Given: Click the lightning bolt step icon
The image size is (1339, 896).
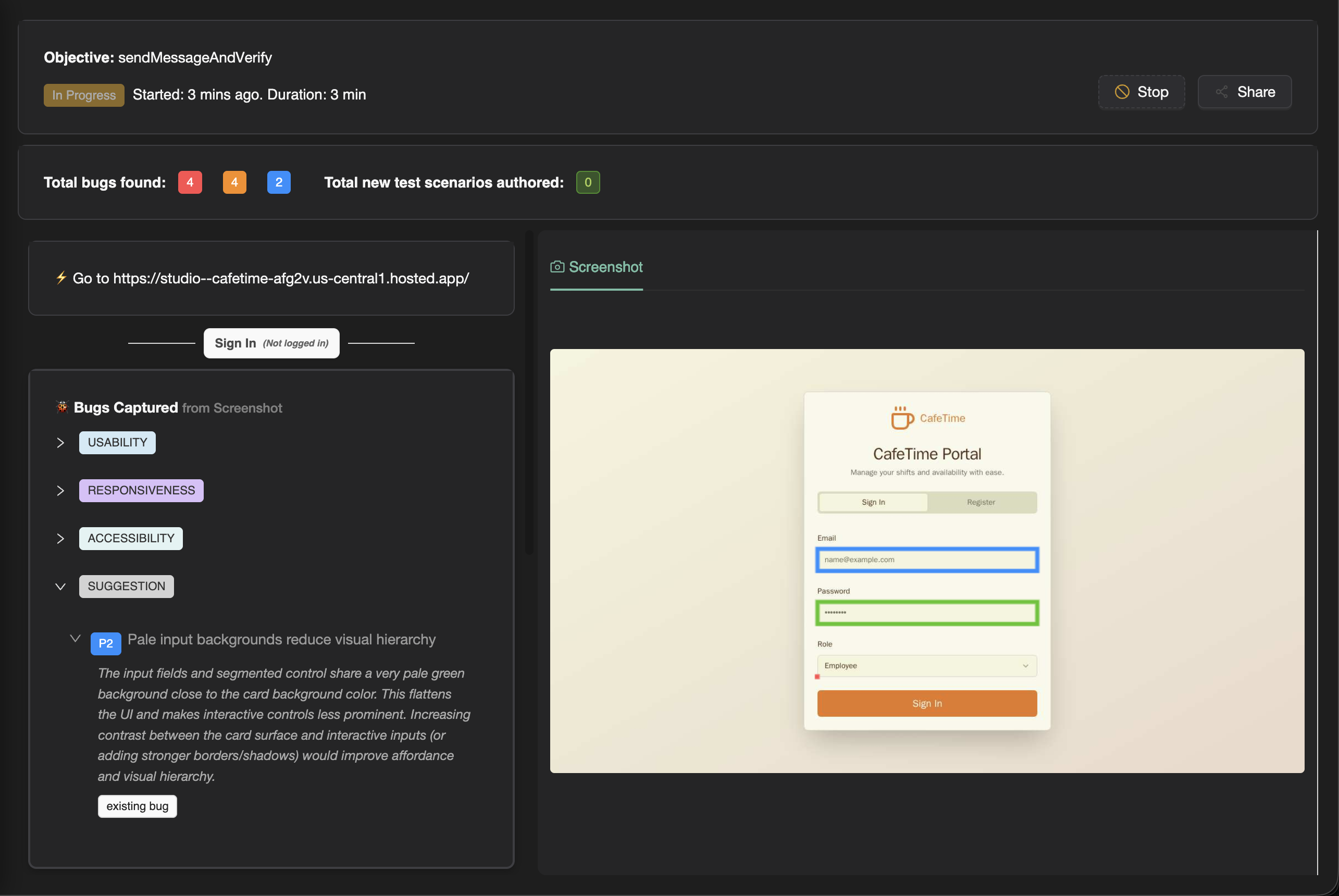Looking at the screenshot, I should coord(61,278).
